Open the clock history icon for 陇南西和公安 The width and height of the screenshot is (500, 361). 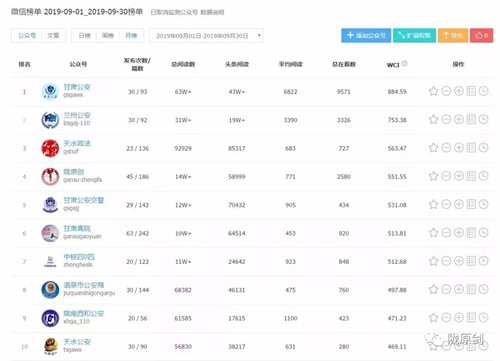click(x=483, y=318)
